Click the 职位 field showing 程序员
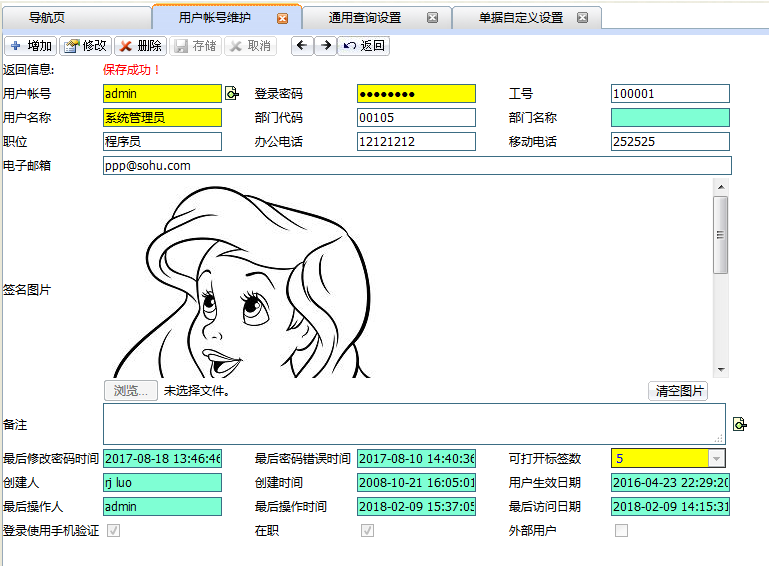This screenshot has width=769, height=566. click(162, 142)
